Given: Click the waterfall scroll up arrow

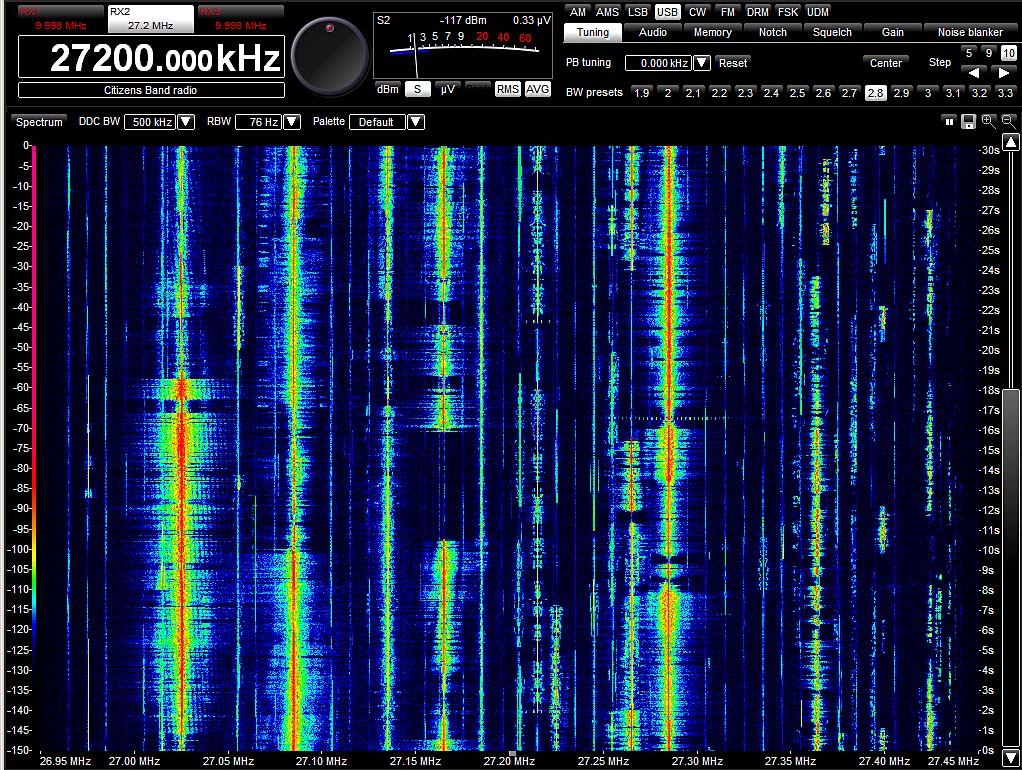Looking at the screenshot, I should coord(1011,142).
